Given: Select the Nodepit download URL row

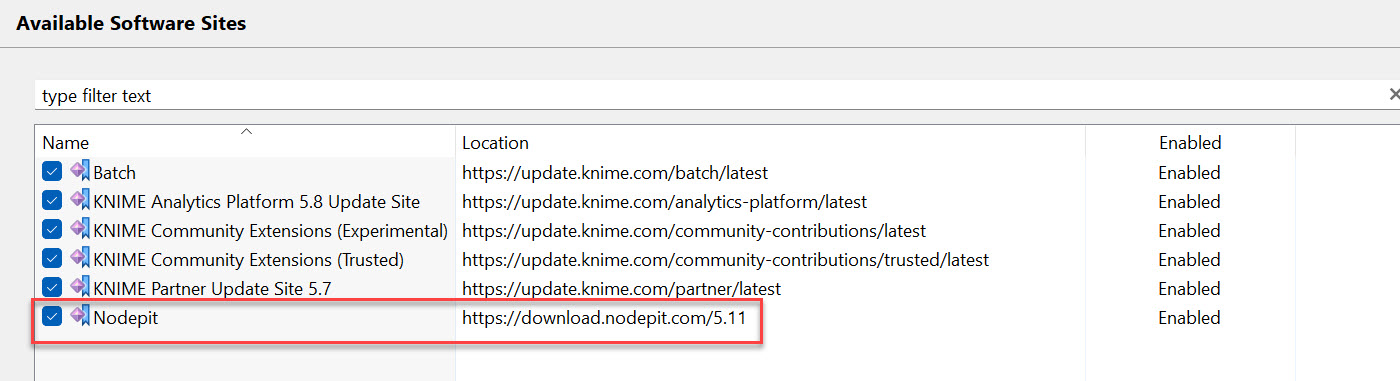Looking at the screenshot, I should (604, 318).
